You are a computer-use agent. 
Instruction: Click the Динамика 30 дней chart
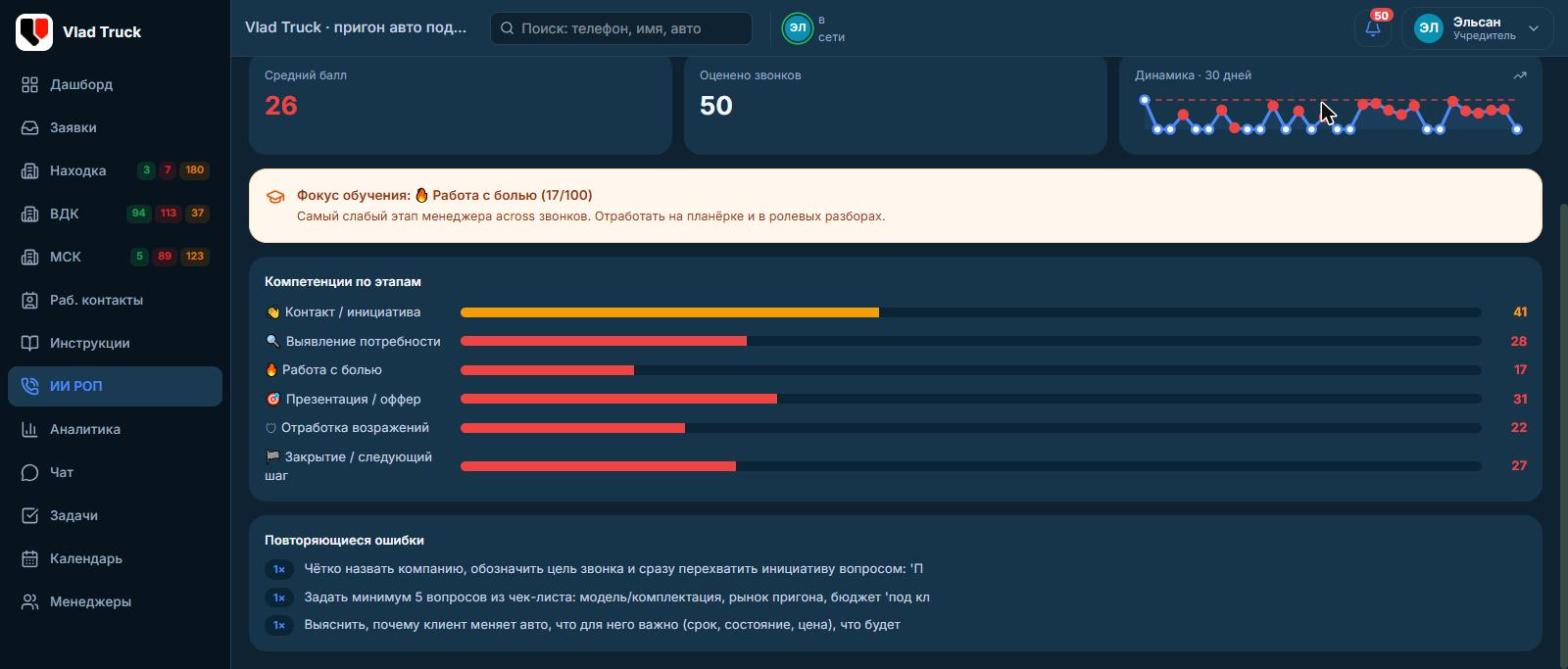[1331, 115]
